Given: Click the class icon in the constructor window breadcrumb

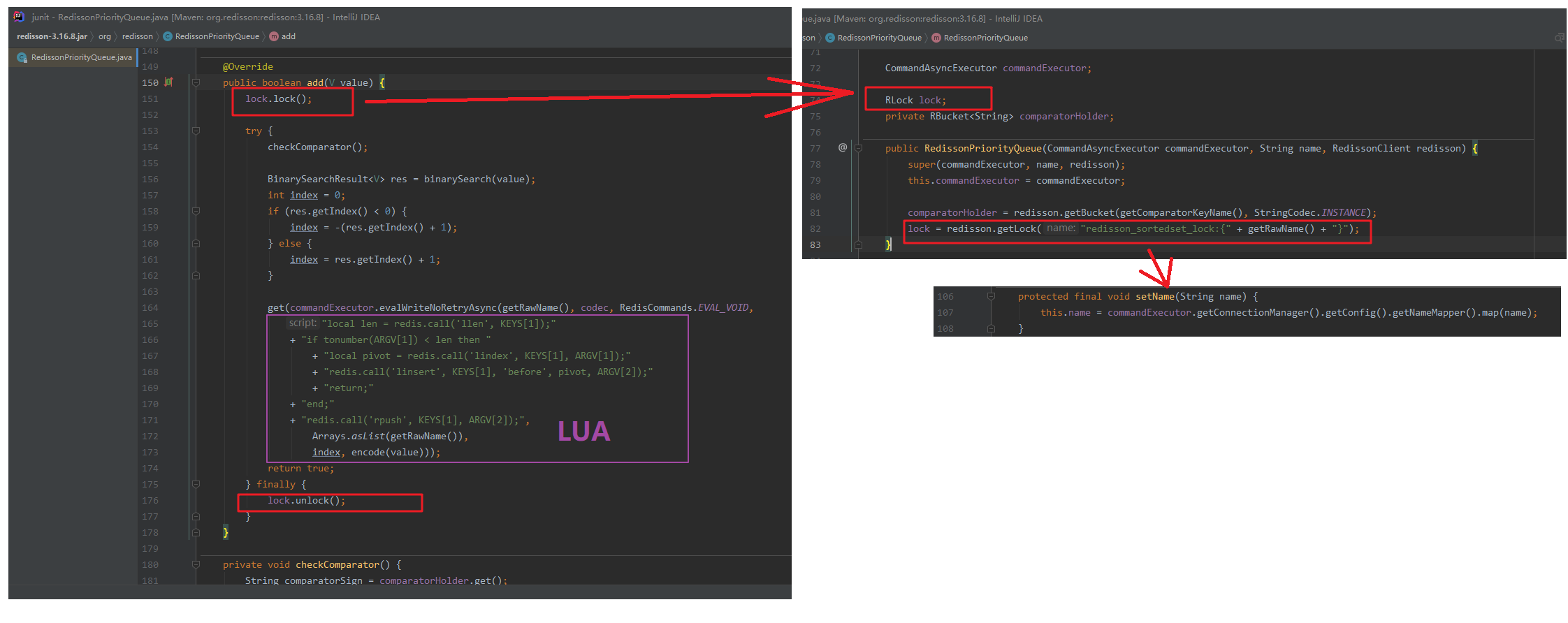Looking at the screenshot, I should tap(830, 38).
